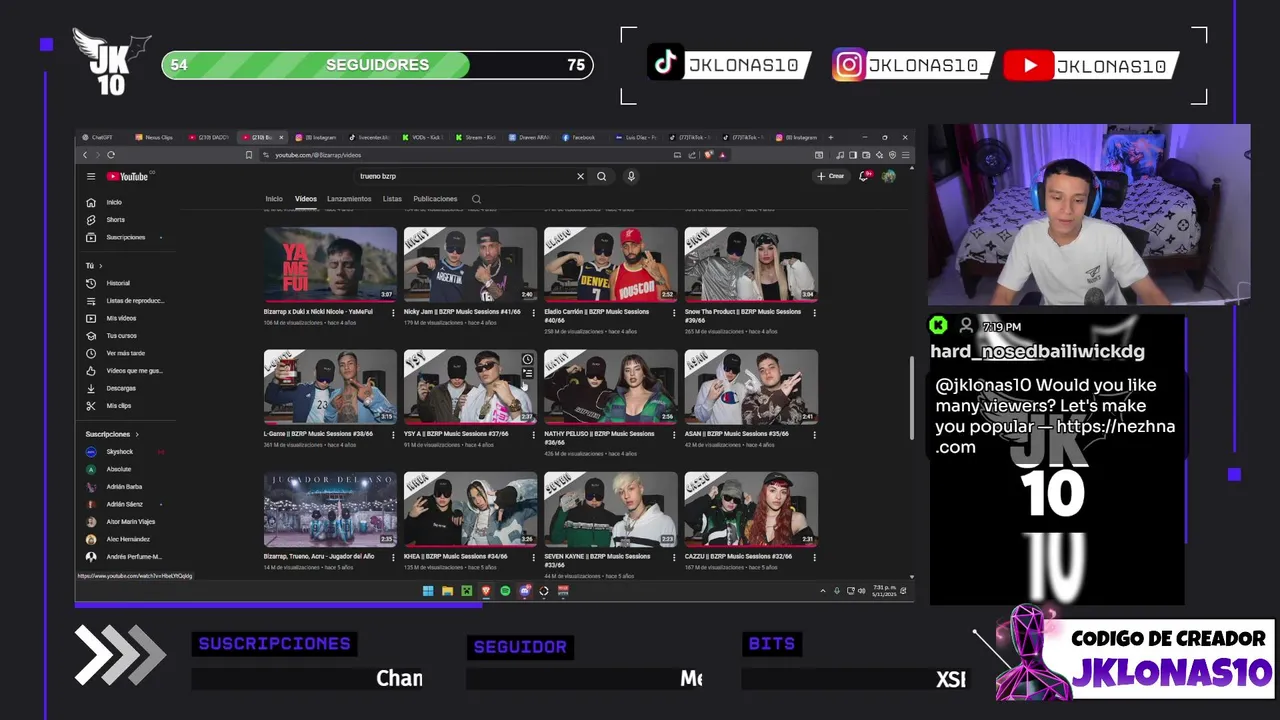This screenshot has height=720, width=1280.
Task: Open options menu for L-Gante video
Action: tap(393, 435)
